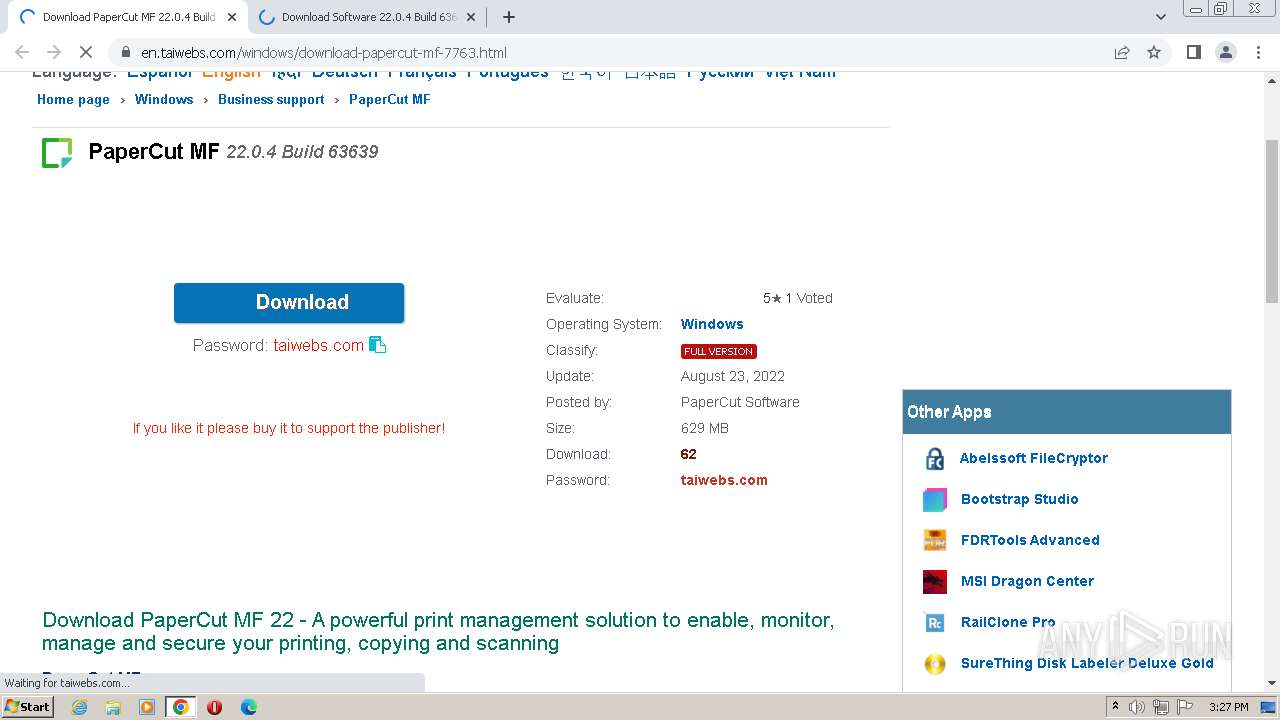Click the PaperCut MF logo icon

pos(57,153)
